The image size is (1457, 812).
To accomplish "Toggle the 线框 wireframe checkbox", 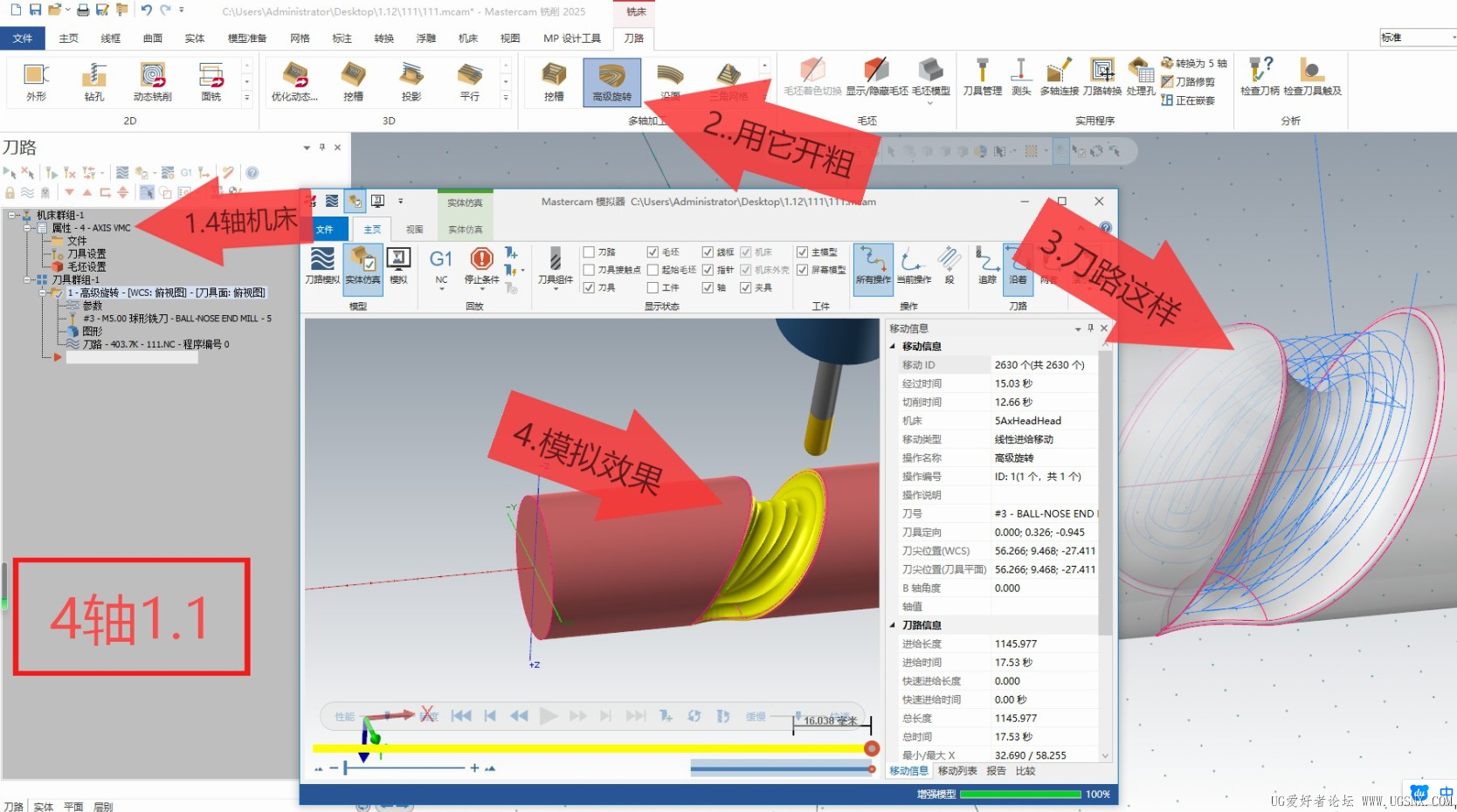I will (x=708, y=252).
